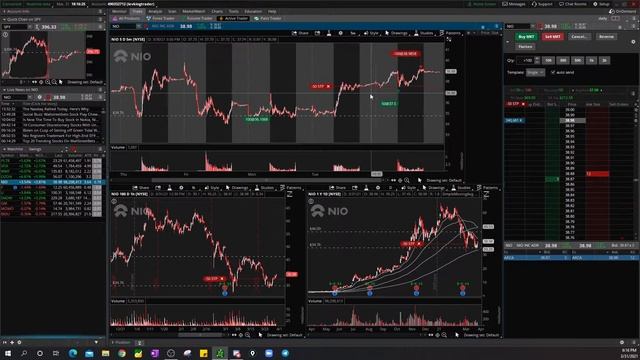640x360 pixels.
Task: Open the Template dropdown in Active Trader
Action: 535,72
